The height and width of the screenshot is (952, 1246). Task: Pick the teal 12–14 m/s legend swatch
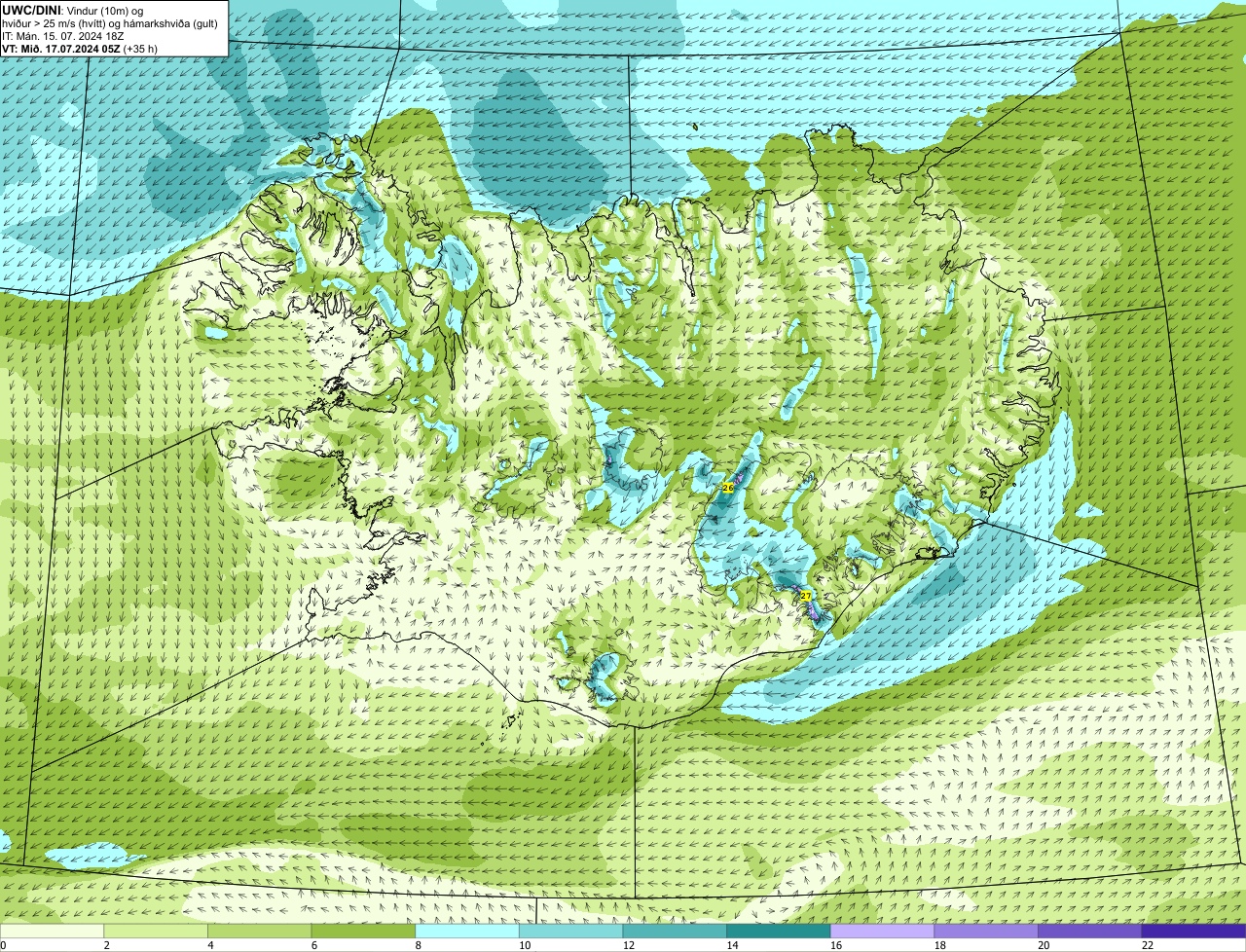tap(675, 931)
